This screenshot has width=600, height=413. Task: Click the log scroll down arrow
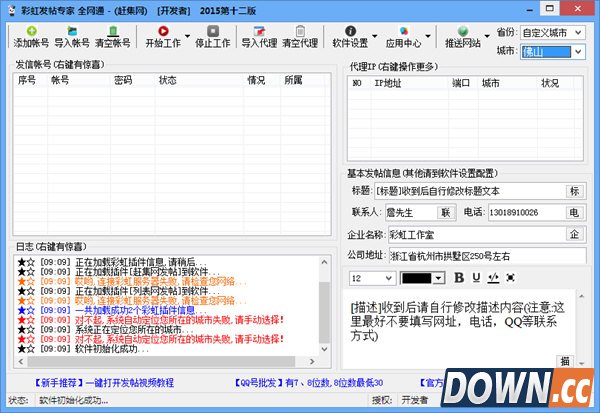click(324, 349)
